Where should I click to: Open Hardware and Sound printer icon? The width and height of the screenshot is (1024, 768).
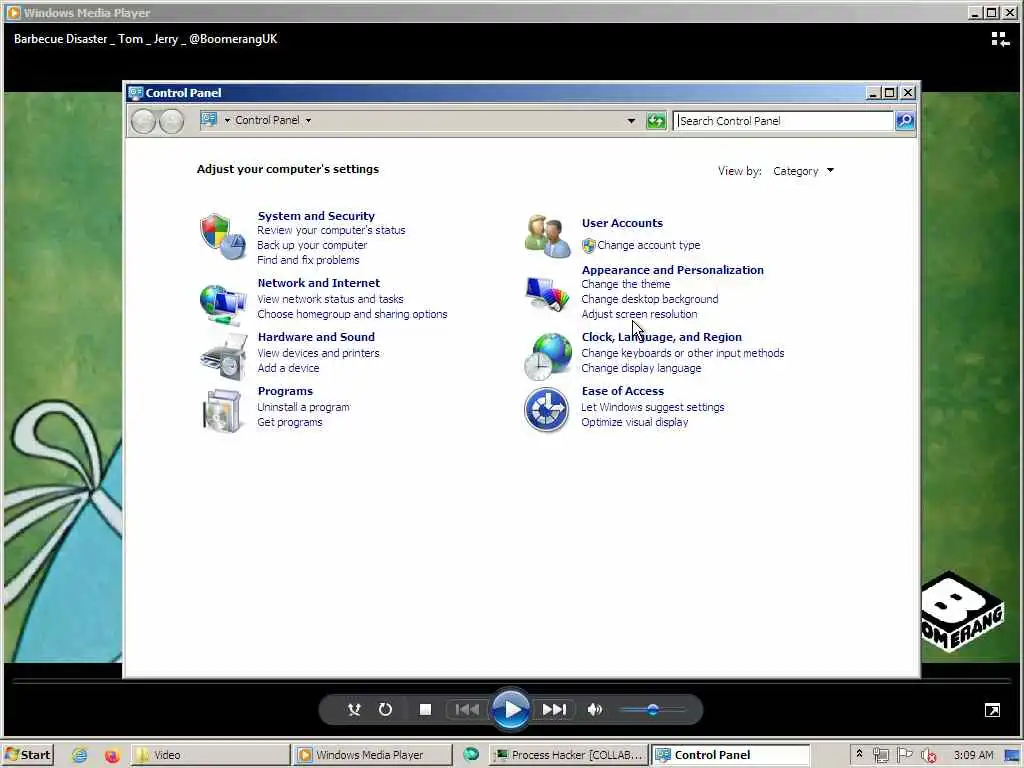point(224,357)
